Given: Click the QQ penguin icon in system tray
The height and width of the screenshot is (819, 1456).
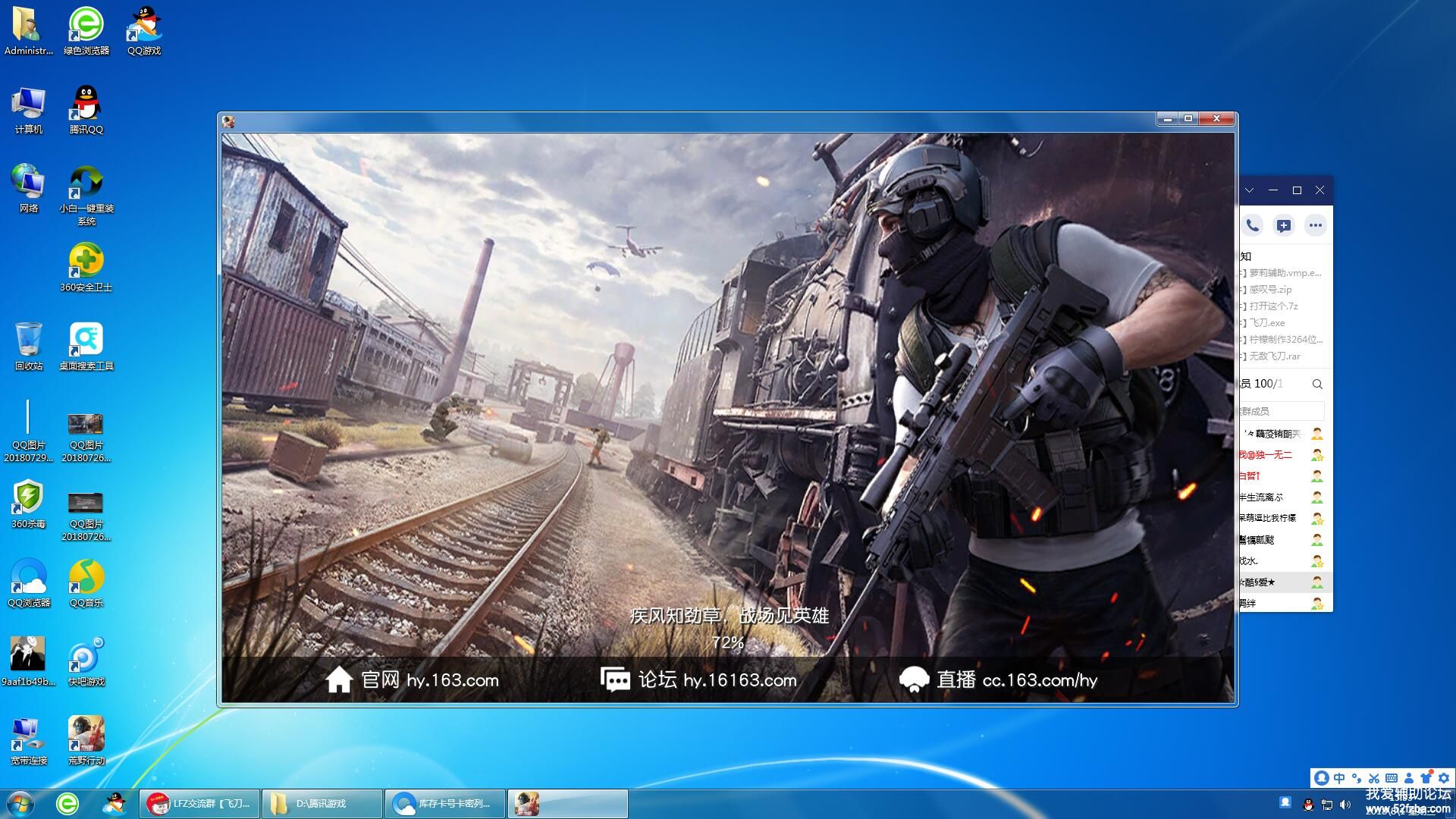Looking at the screenshot, I should pyautogui.click(x=1308, y=805).
